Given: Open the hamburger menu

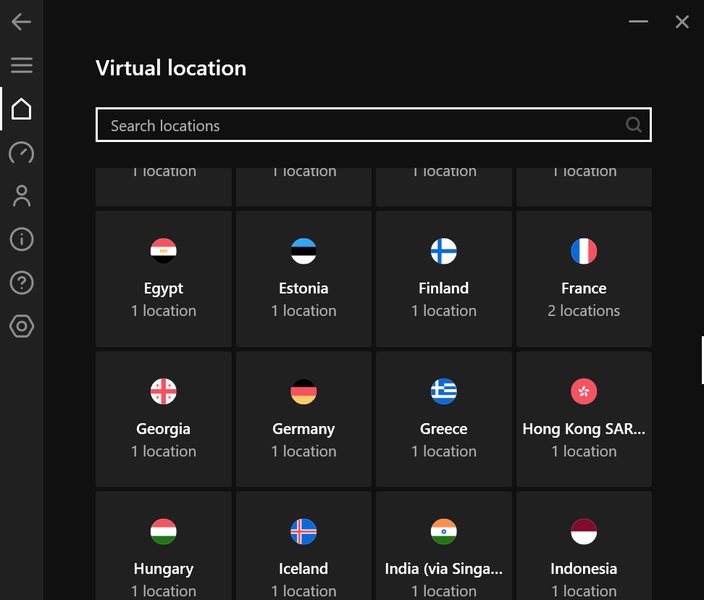Looking at the screenshot, I should click(21, 65).
